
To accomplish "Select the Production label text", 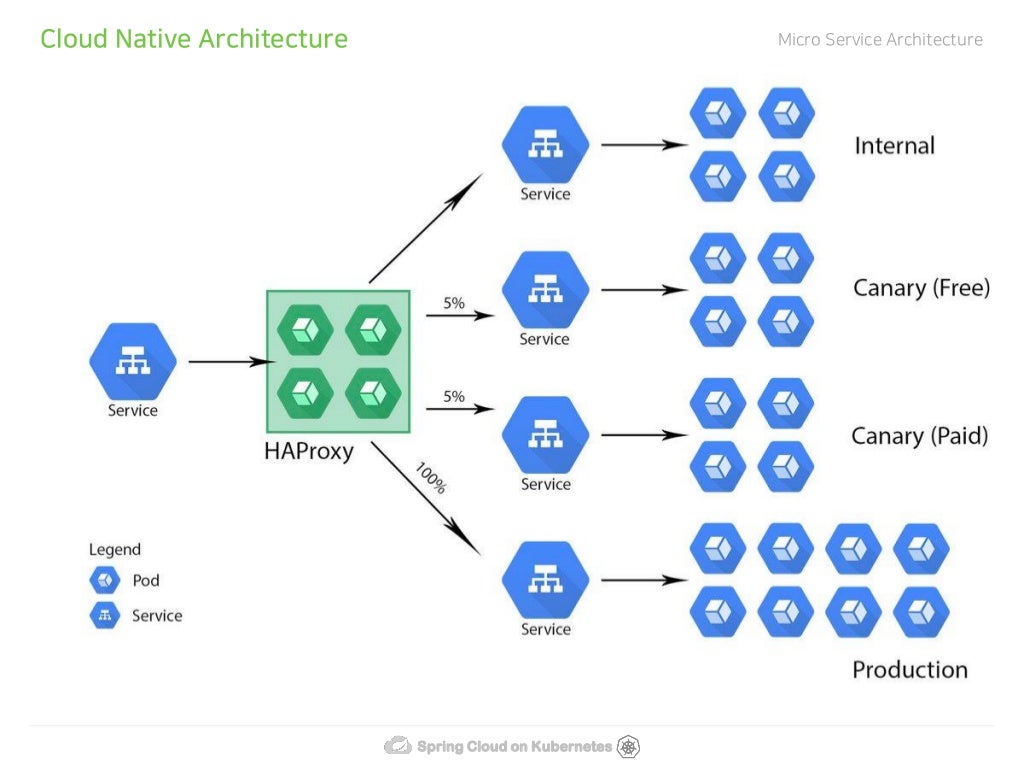I will pos(910,669).
